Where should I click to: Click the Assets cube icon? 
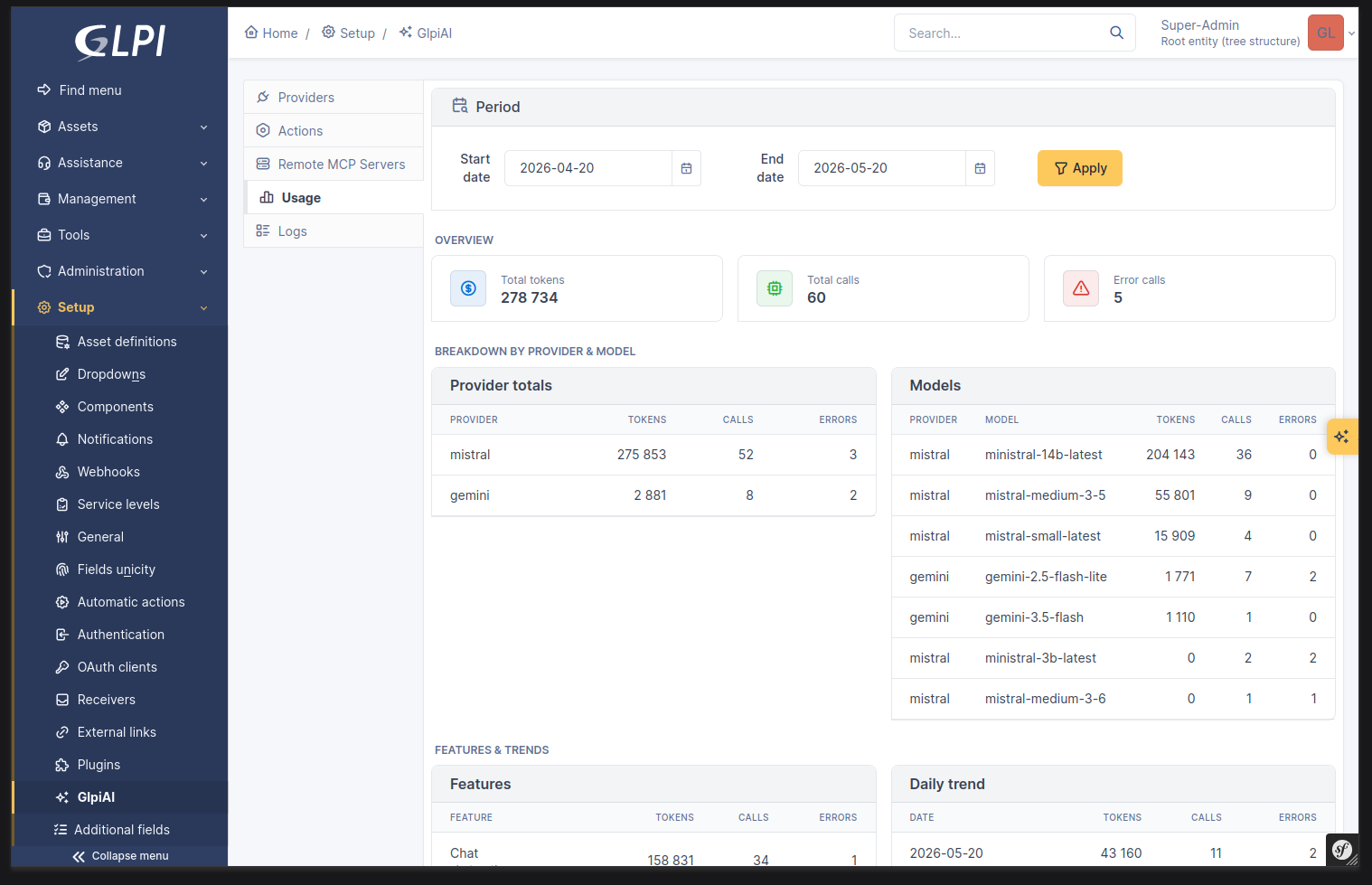44,127
